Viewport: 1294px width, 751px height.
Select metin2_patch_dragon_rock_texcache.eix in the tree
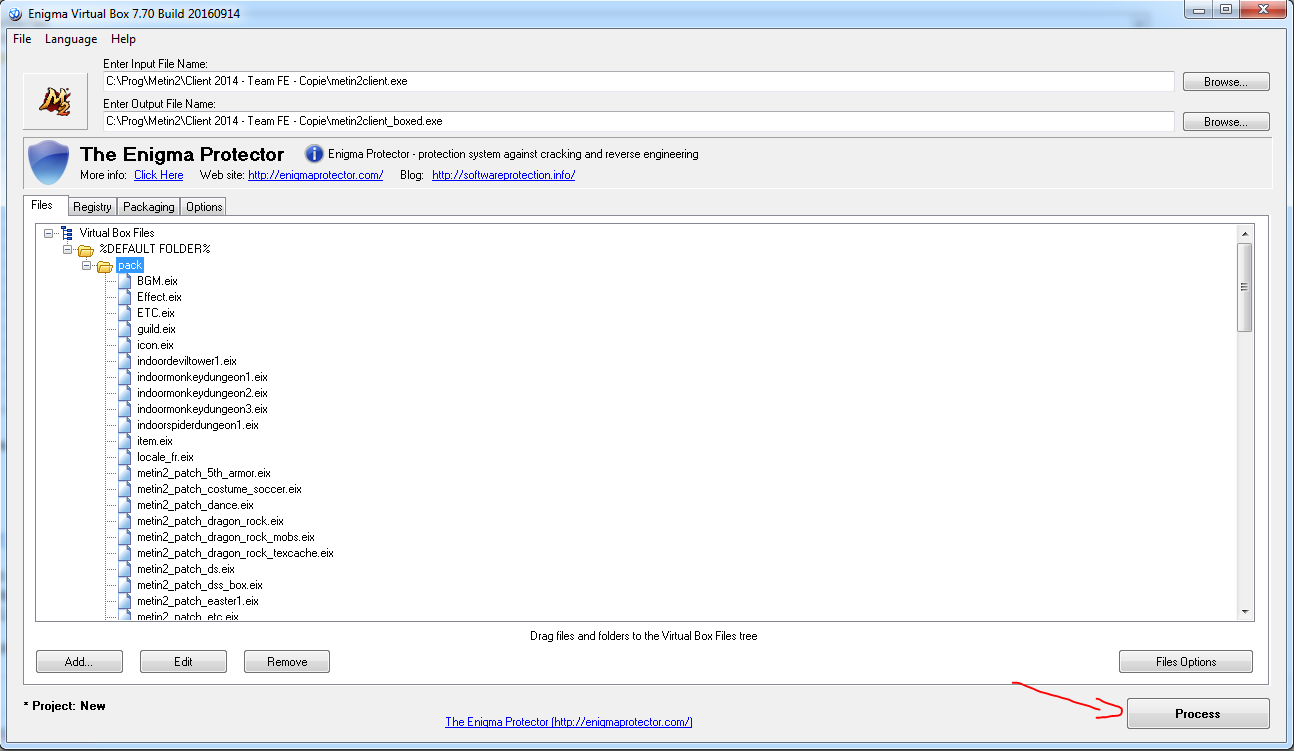pyautogui.click(x=235, y=553)
